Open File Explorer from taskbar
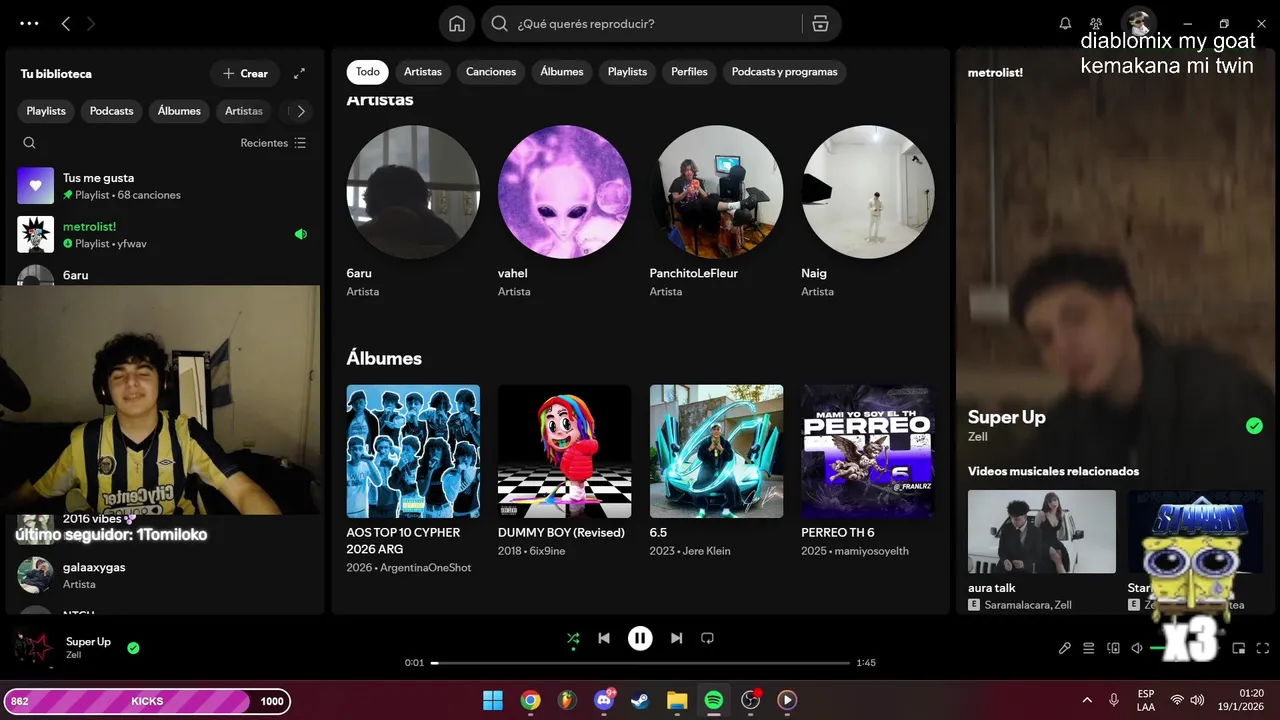Screen dimensions: 1280x720 pos(677,700)
